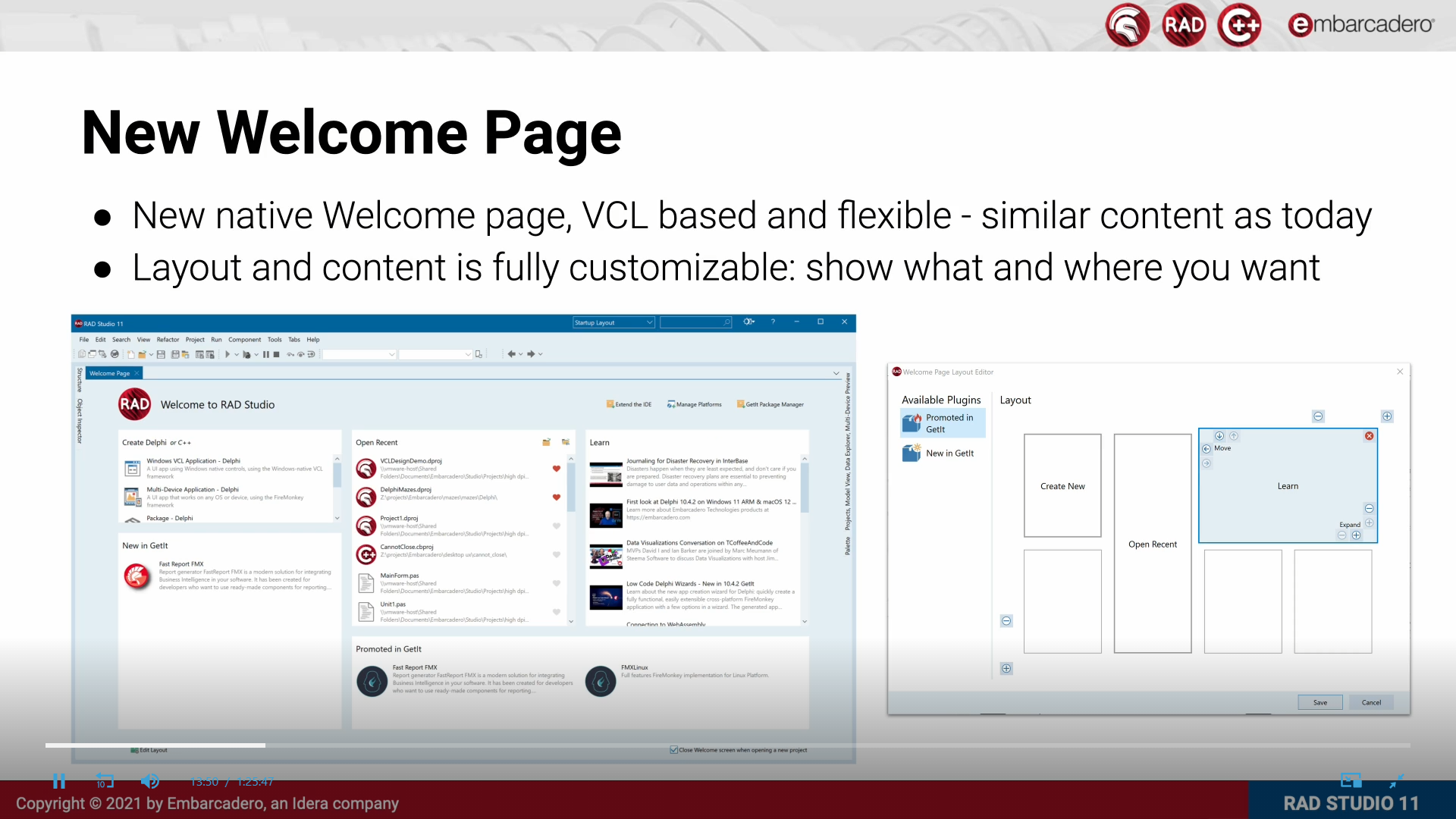This screenshot has height=819, width=1456.
Task: Pause the video playback
Action: (59, 781)
